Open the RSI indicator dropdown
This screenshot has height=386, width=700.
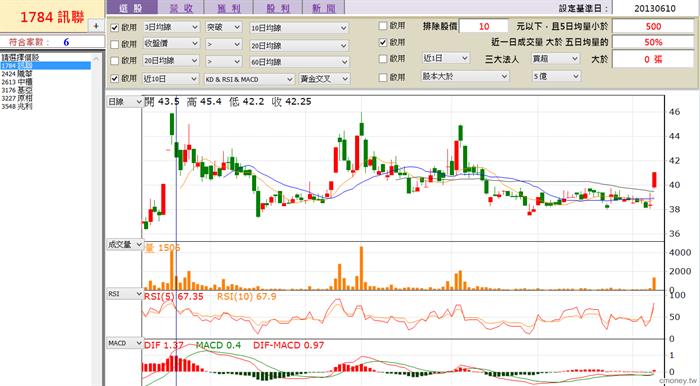(125, 294)
